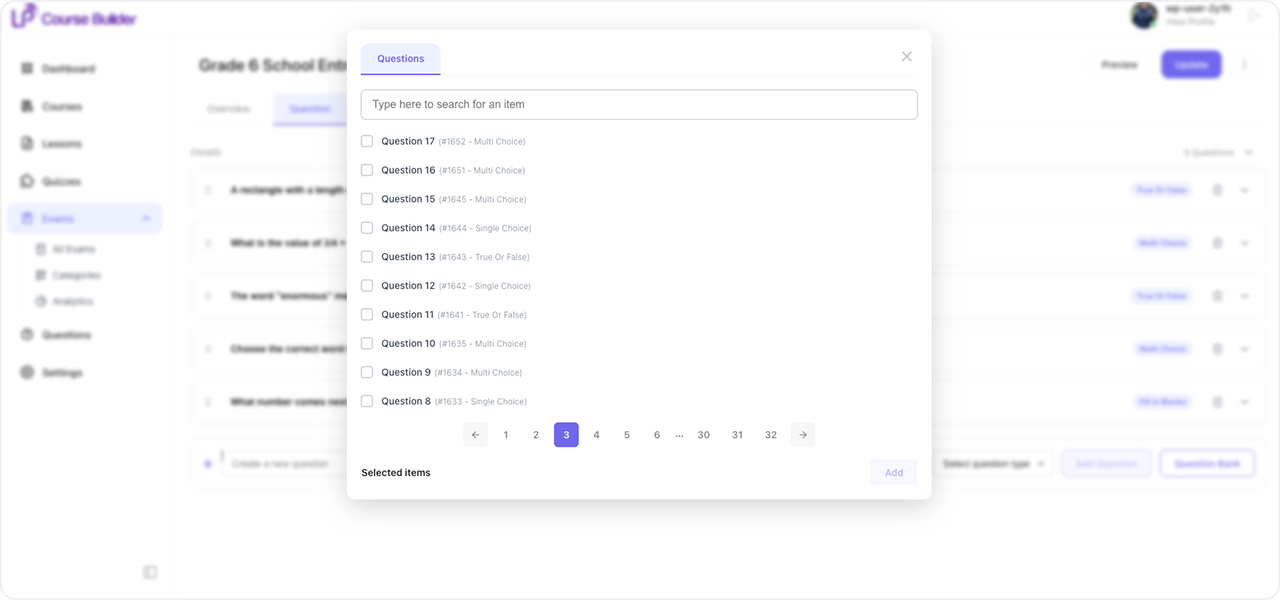Image resolution: width=1280 pixels, height=600 pixels.
Task: Focus the item search field
Action: point(639,105)
